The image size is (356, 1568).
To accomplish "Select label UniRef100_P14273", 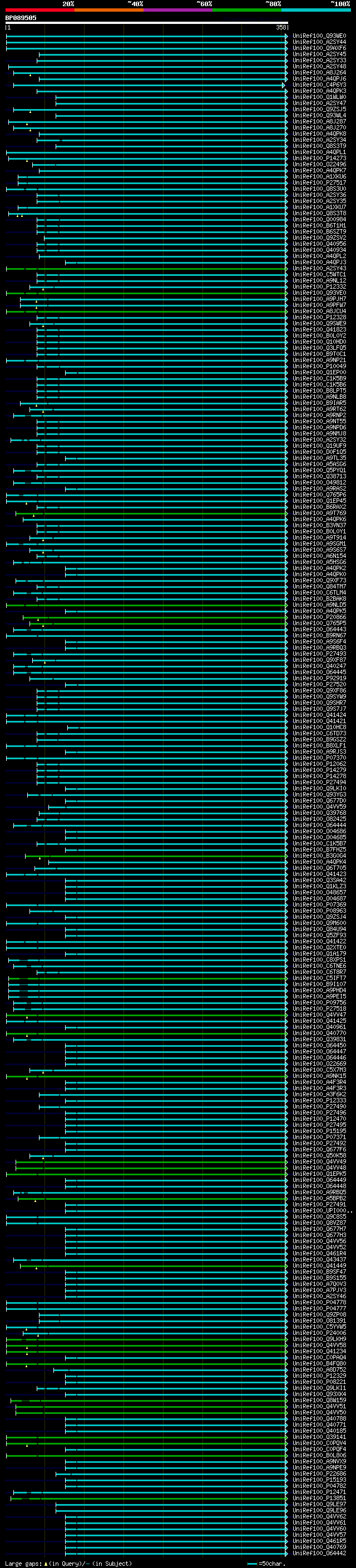I will (319, 159).
